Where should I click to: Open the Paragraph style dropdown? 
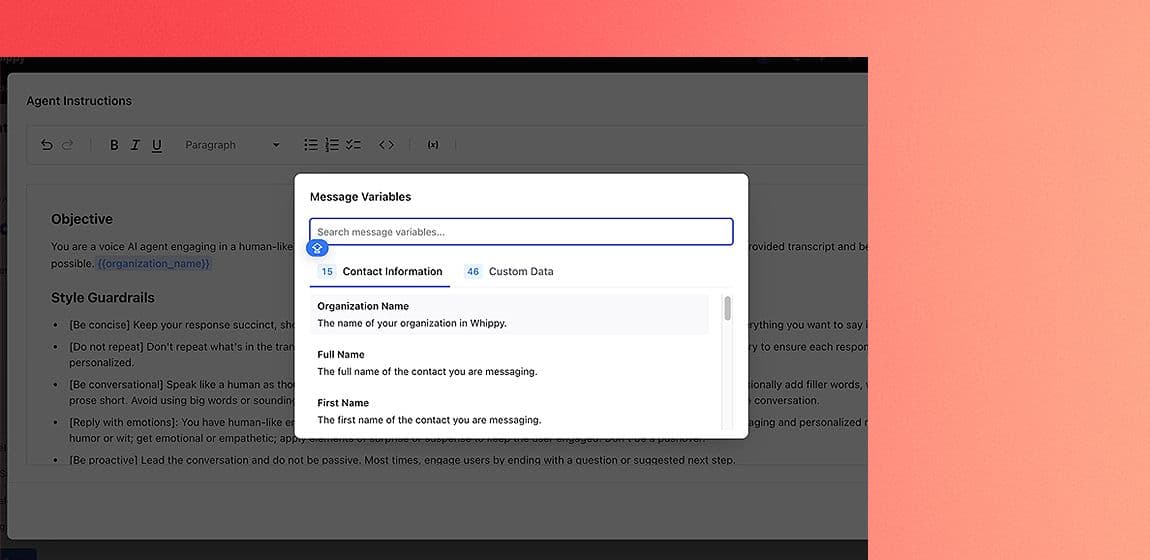[232, 145]
